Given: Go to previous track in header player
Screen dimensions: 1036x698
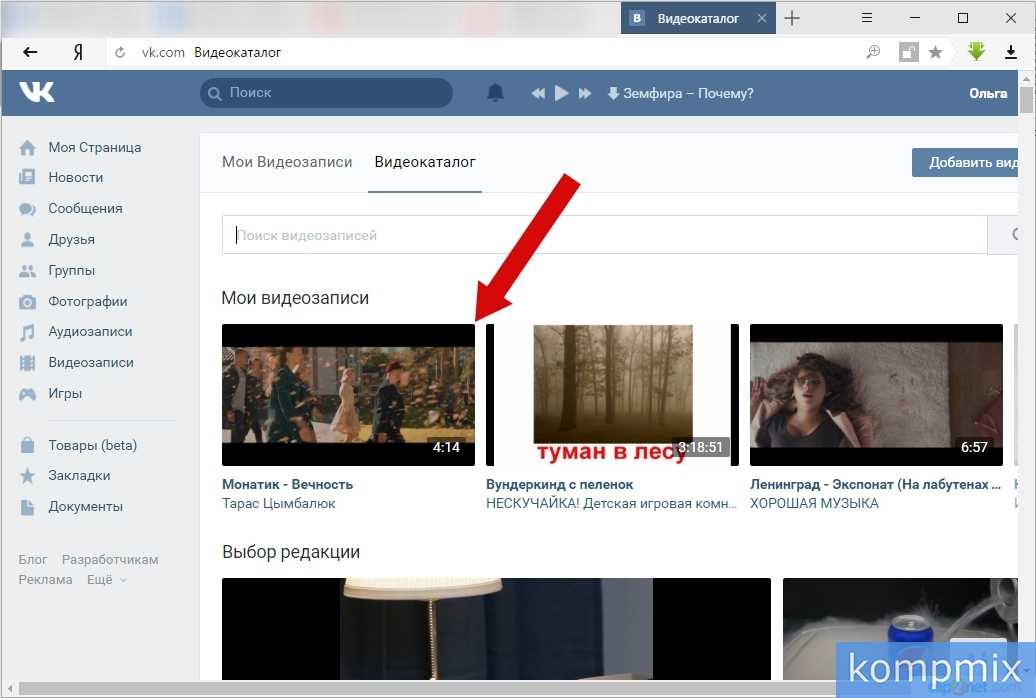Looking at the screenshot, I should pyautogui.click(x=538, y=93).
